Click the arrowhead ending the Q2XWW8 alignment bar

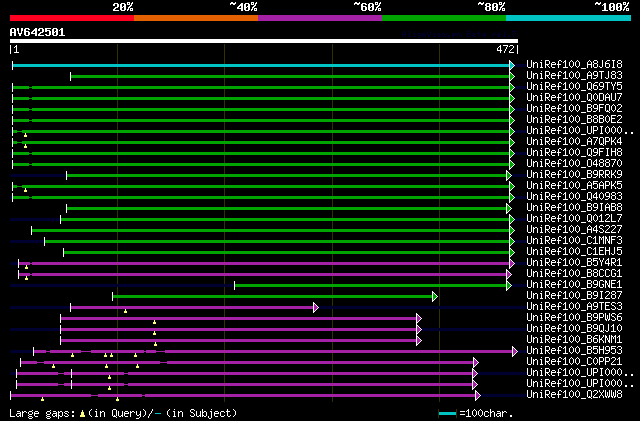click(475, 395)
